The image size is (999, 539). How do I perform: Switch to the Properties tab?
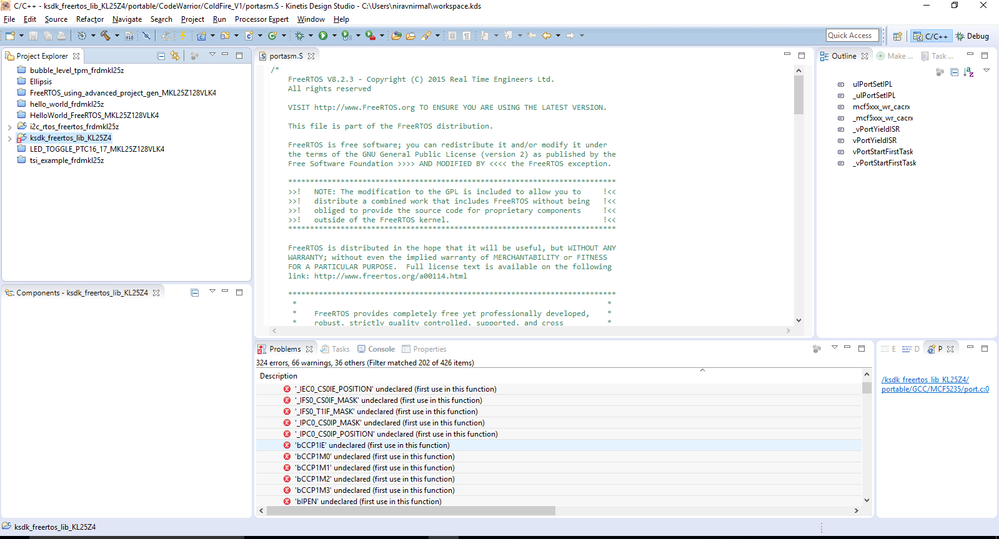pyautogui.click(x=424, y=349)
